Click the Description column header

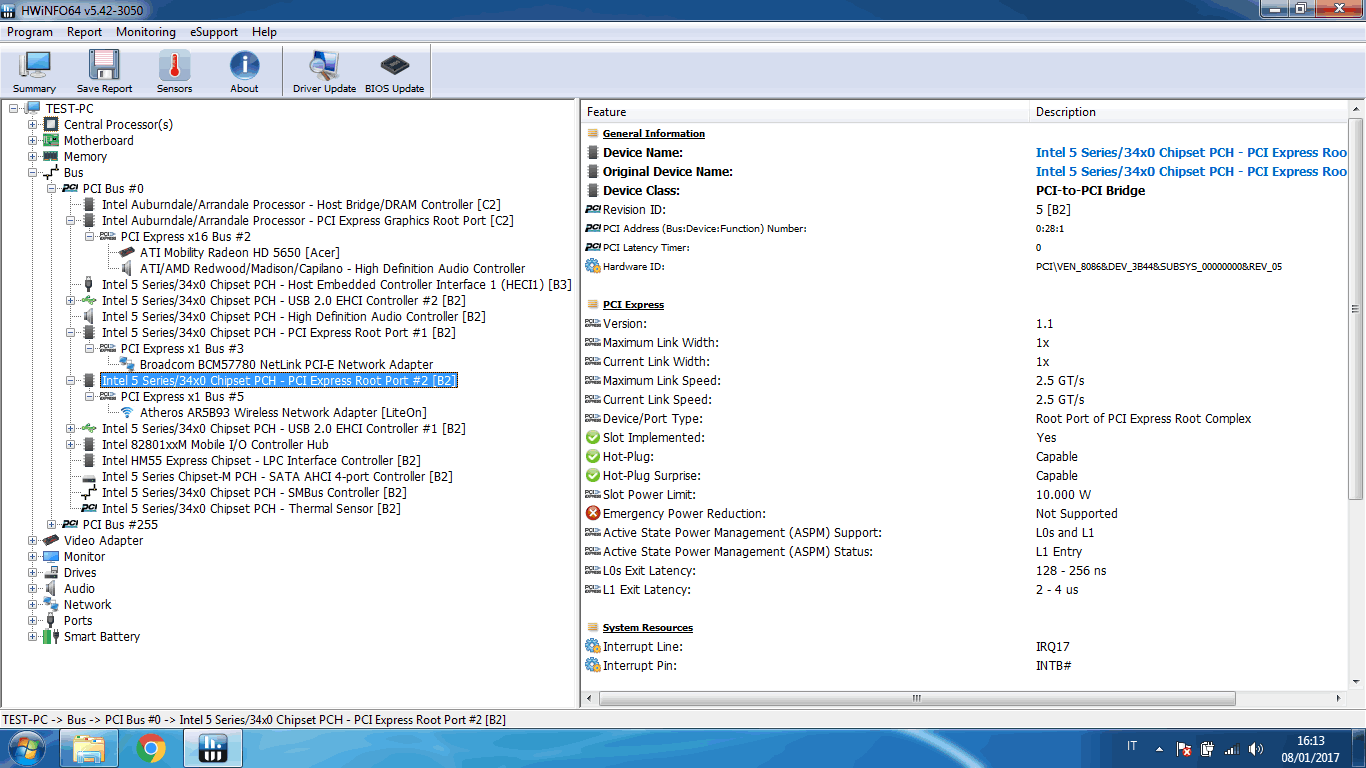coord(1066,112)
